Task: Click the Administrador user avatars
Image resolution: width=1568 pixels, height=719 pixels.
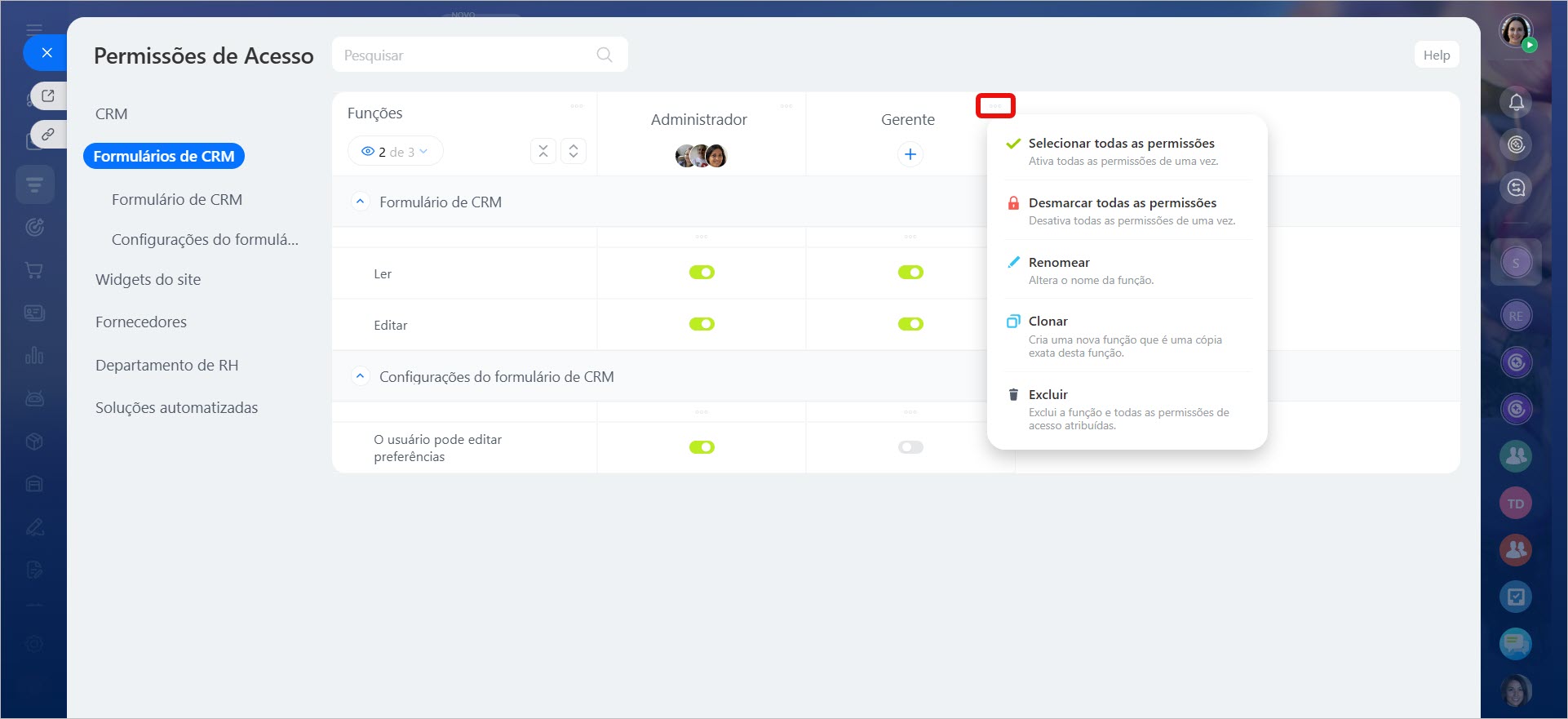Action: 701,155
